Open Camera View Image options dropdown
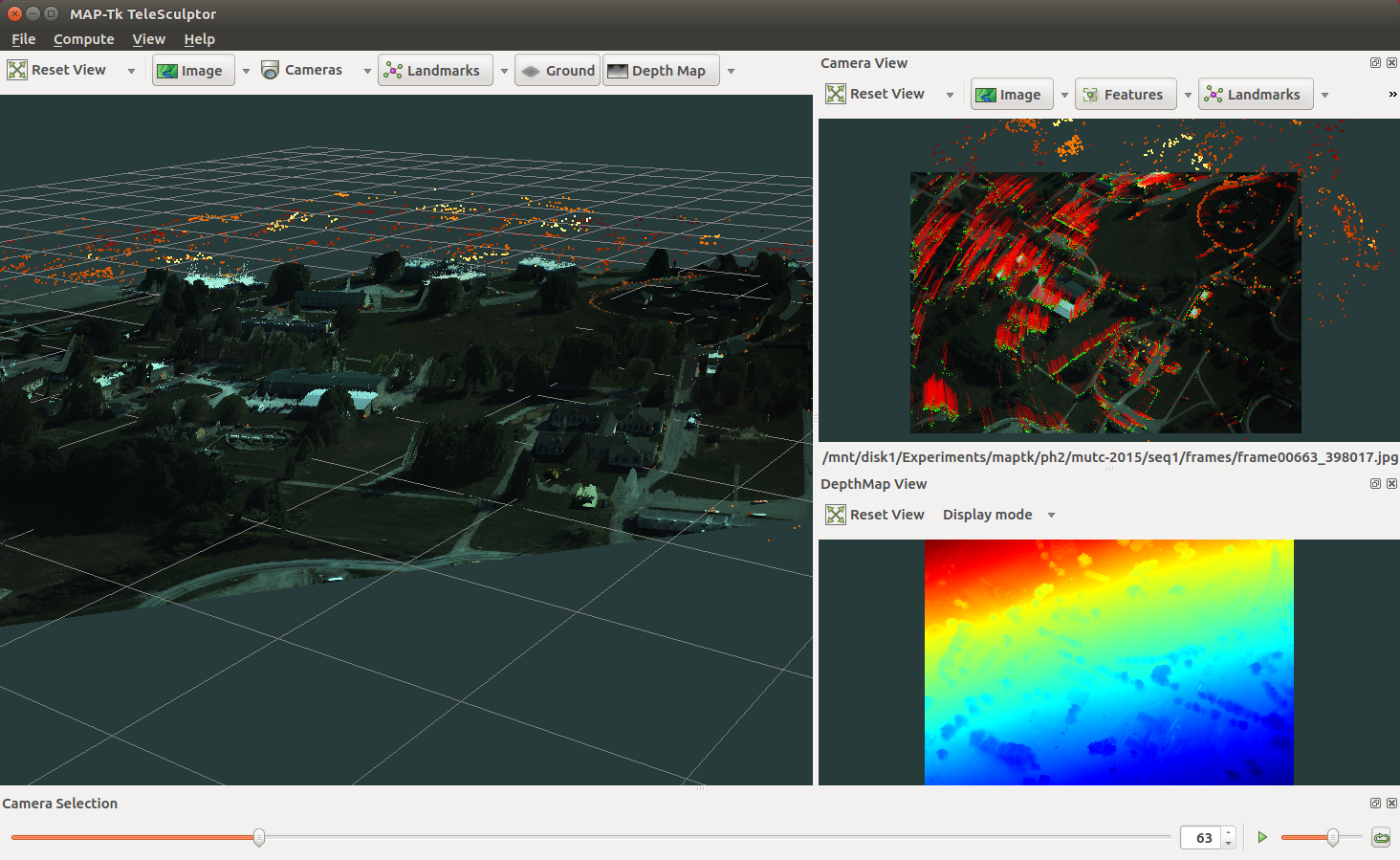This screenshot has height=860, width=1400. 1064,95
